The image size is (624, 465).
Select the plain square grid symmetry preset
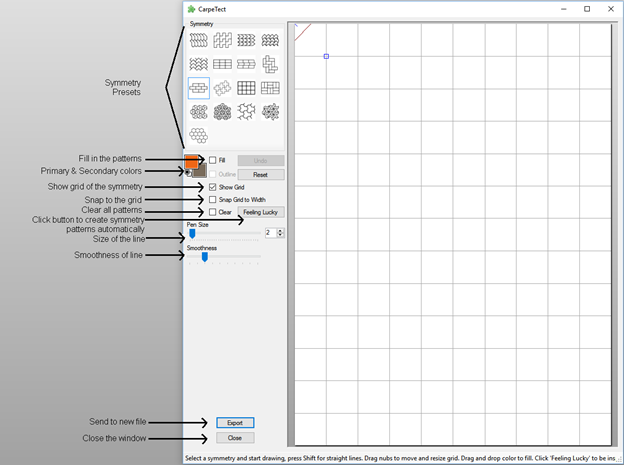pos(246,88)
